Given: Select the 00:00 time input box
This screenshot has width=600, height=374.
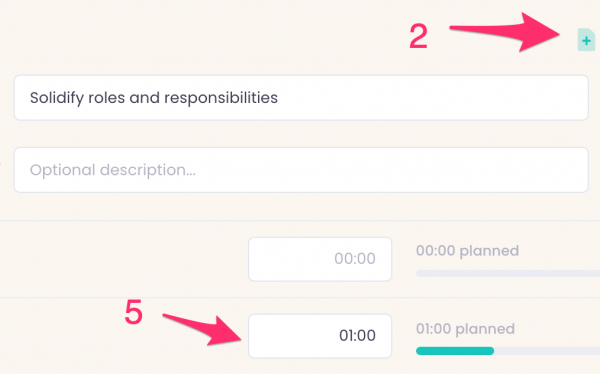Looking at the screenshot, I should click(320, 259).
